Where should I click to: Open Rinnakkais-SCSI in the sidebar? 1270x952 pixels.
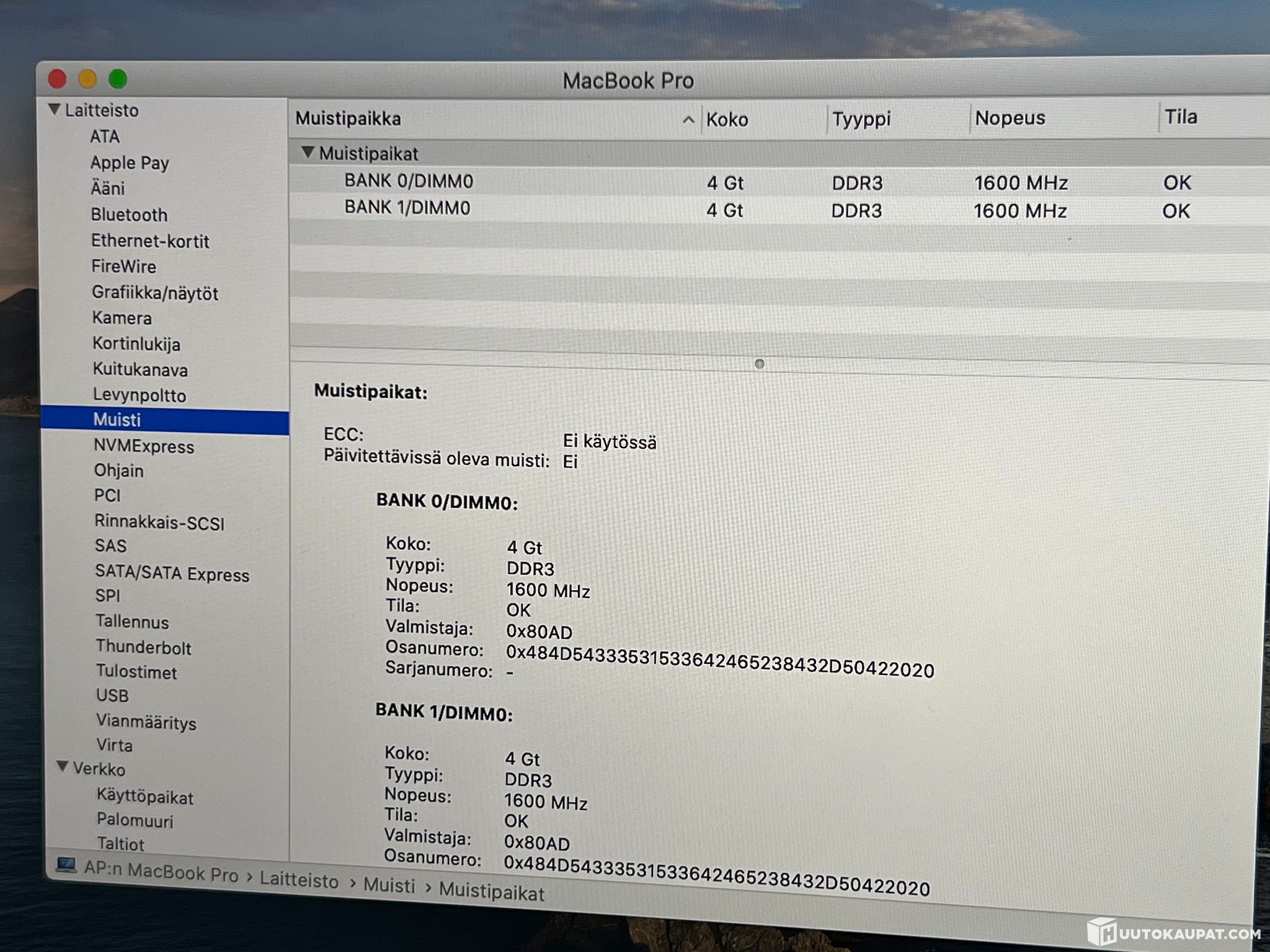[x=159, y=522]
